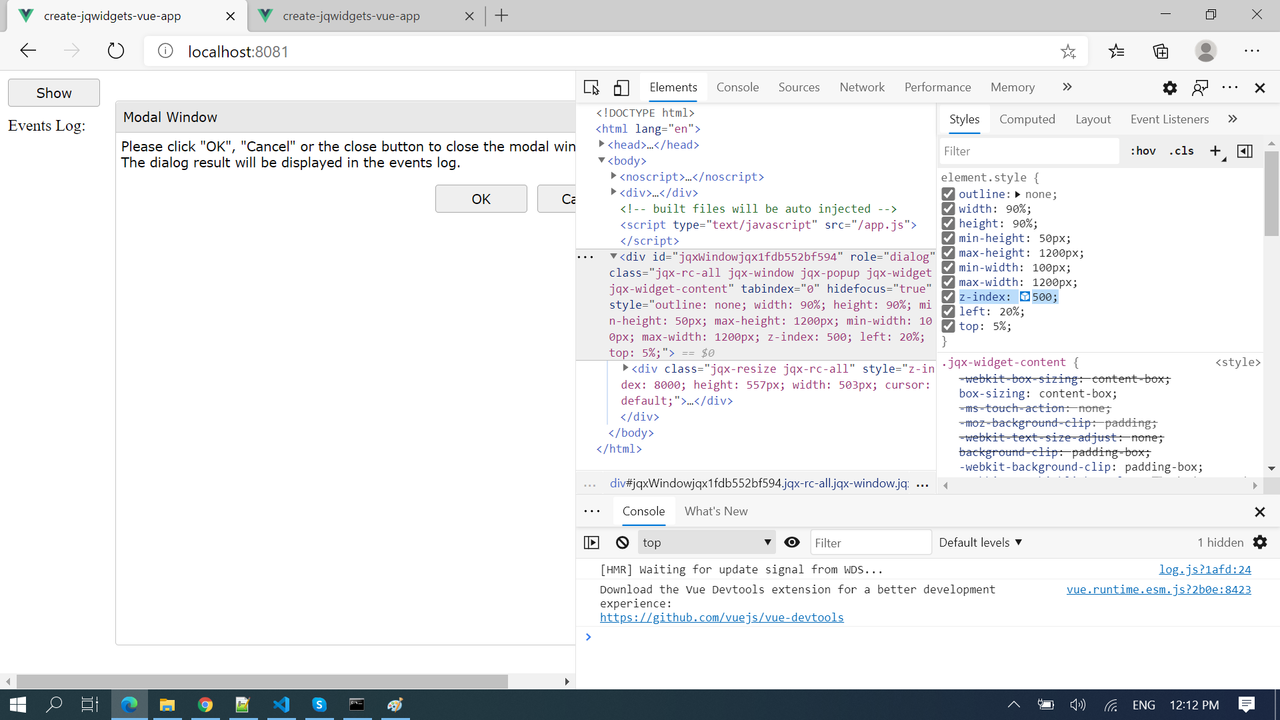Image resolution: width=1280 pixels, height=720 pixels.
Task: Open the vue-devtools GitHub link
Action: pos(721,618)
